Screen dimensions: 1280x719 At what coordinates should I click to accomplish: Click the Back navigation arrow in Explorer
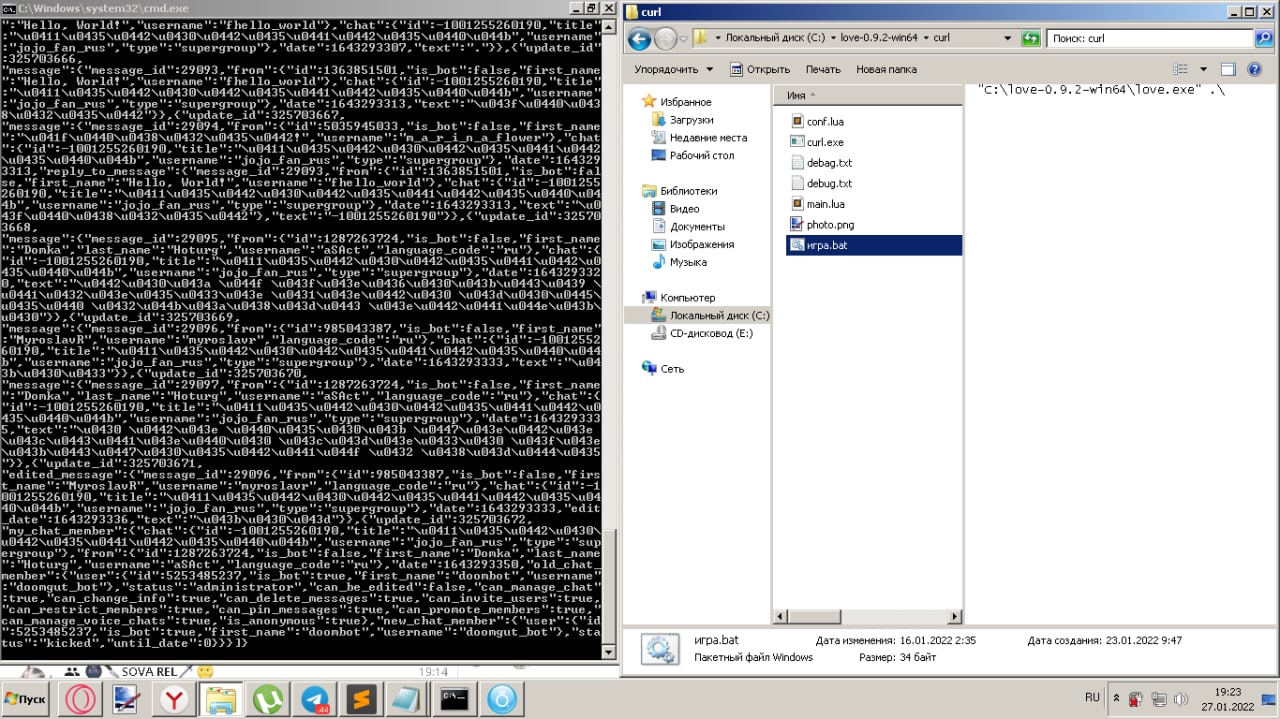click(x=639, y=39)
